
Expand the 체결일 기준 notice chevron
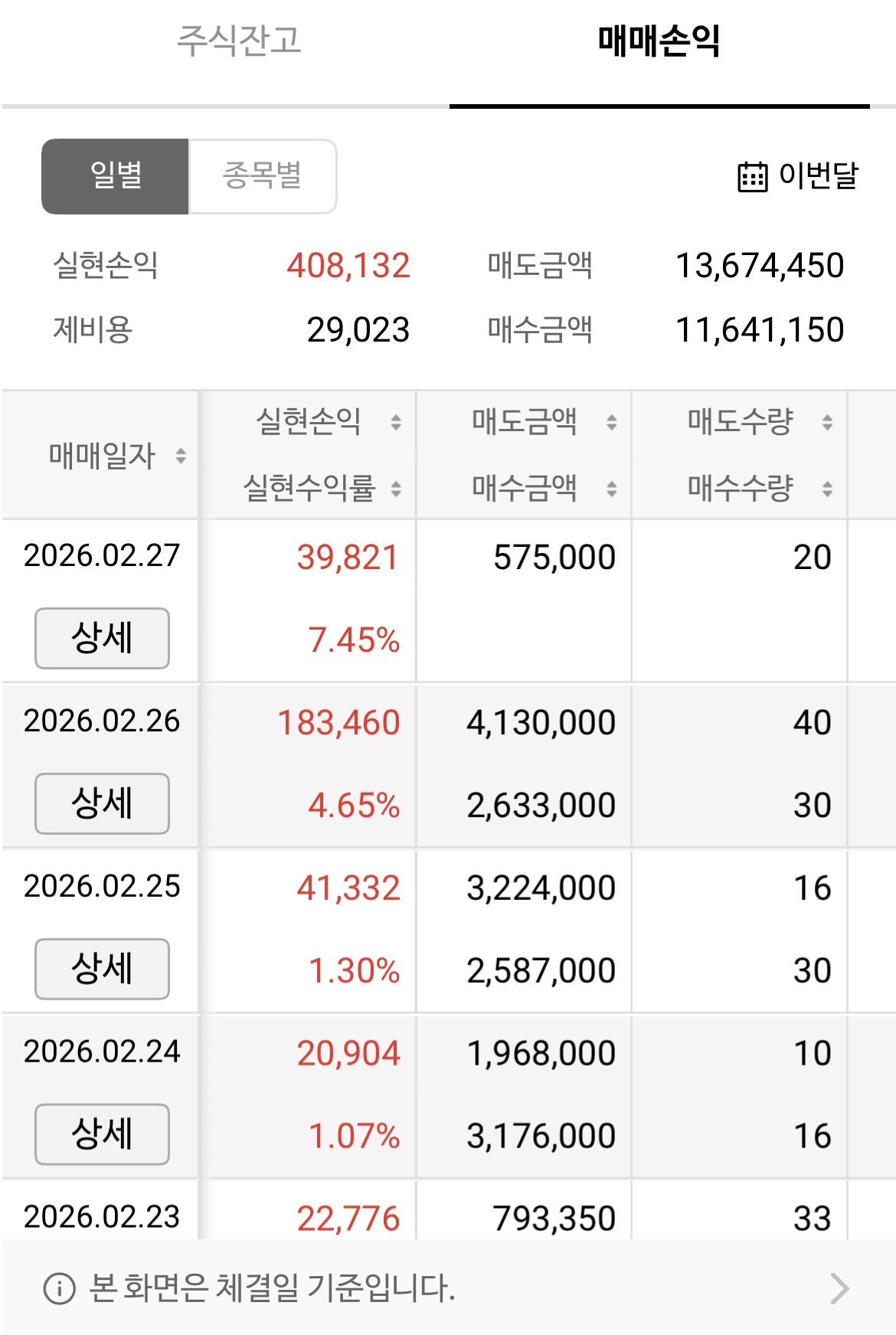coord(840,1288)
